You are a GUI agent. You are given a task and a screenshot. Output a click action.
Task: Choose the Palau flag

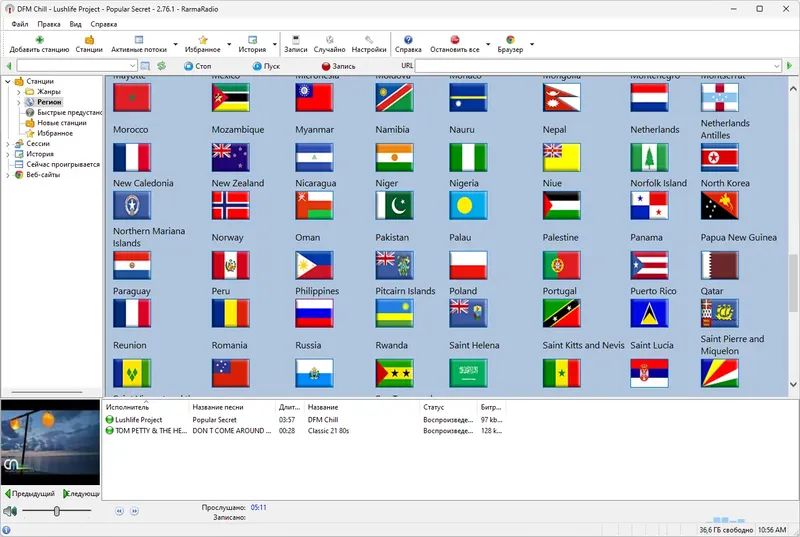[x=468, y=205]
